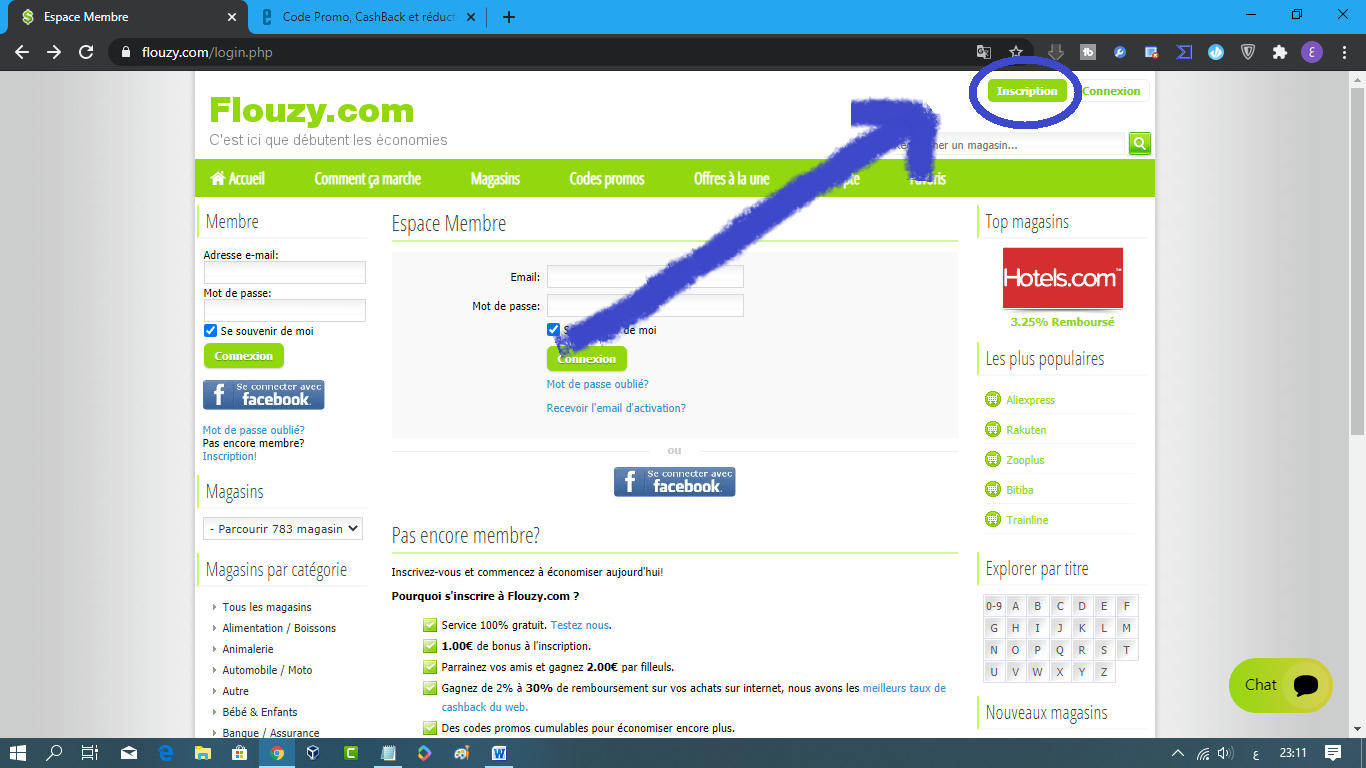Open the blue wrench extension
This screenshot has width=1366, height=768.
coord(1120,52)
